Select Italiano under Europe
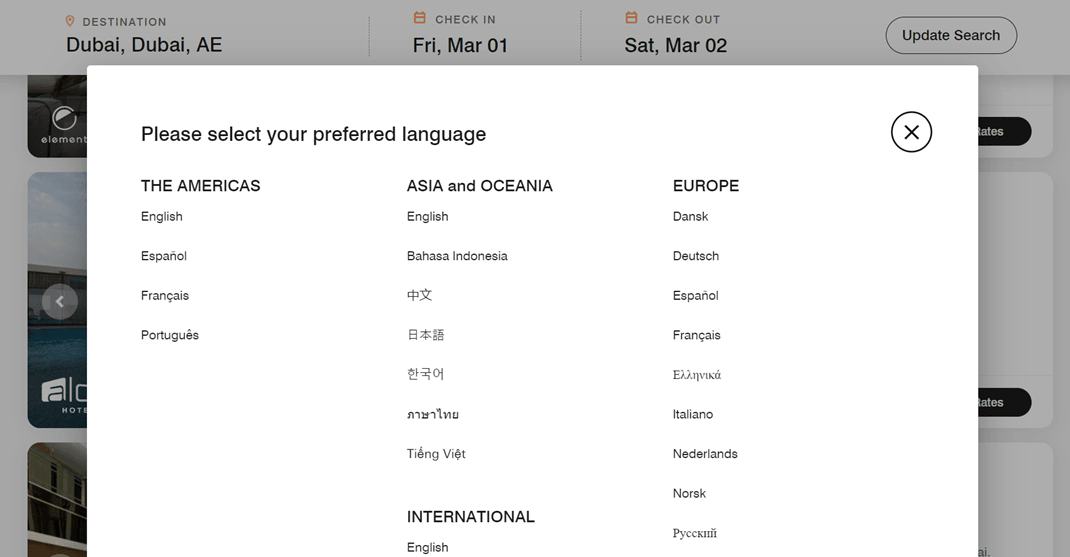The image size is (1070, 557). click(693, 414)
